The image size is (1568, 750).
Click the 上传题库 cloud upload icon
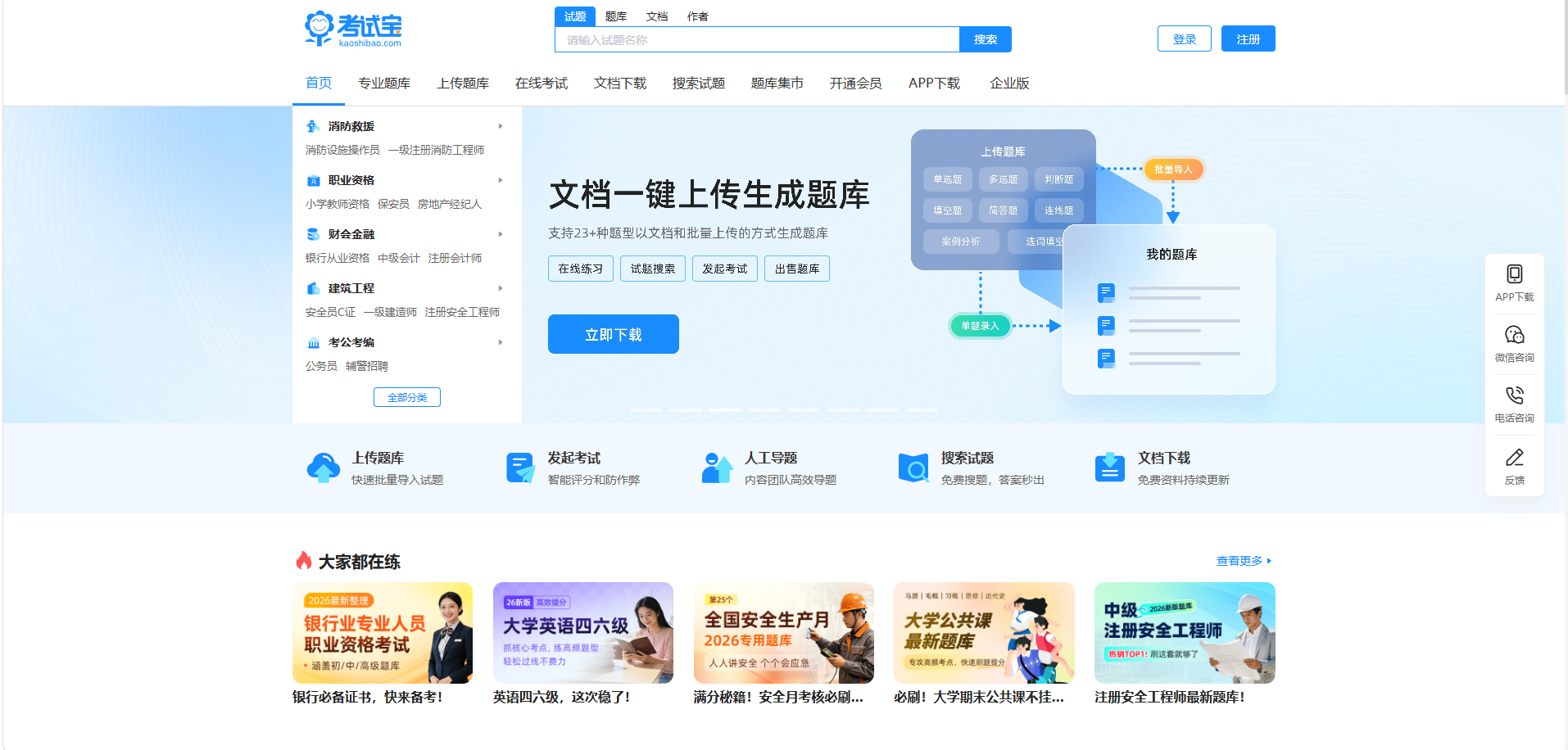point(324,468)
